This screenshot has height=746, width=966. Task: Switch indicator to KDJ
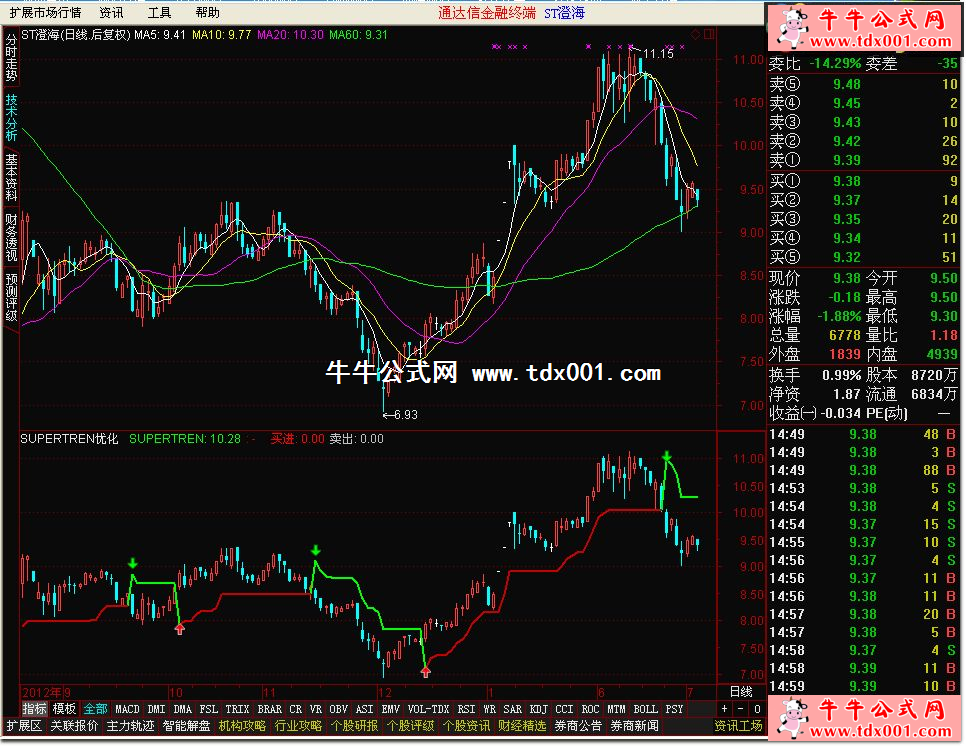pos(538,709)
